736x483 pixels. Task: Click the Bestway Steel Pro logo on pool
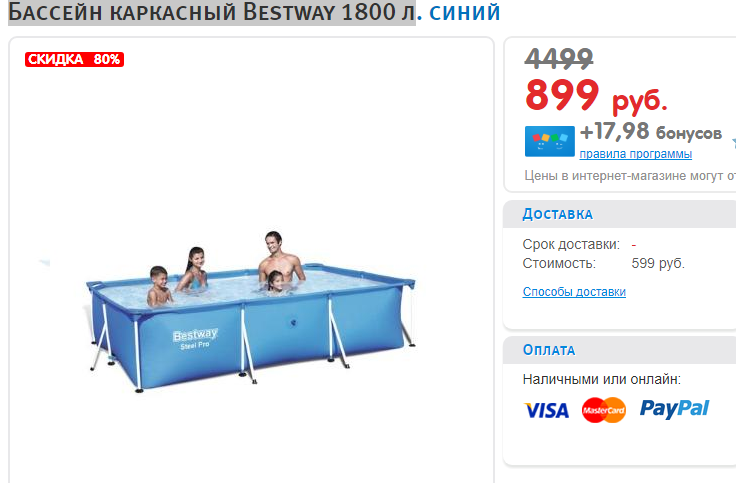tap(195, 339)
